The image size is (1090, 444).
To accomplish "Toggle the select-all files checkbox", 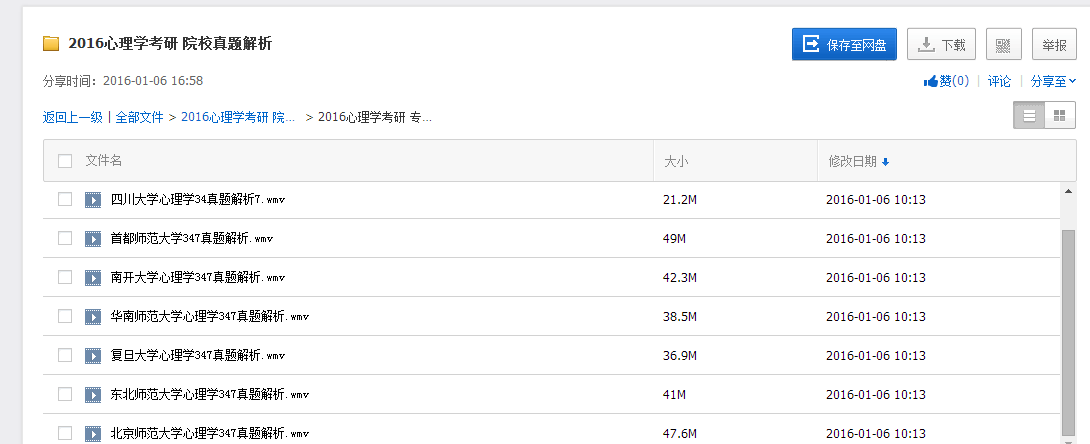I will click(65, 161).
